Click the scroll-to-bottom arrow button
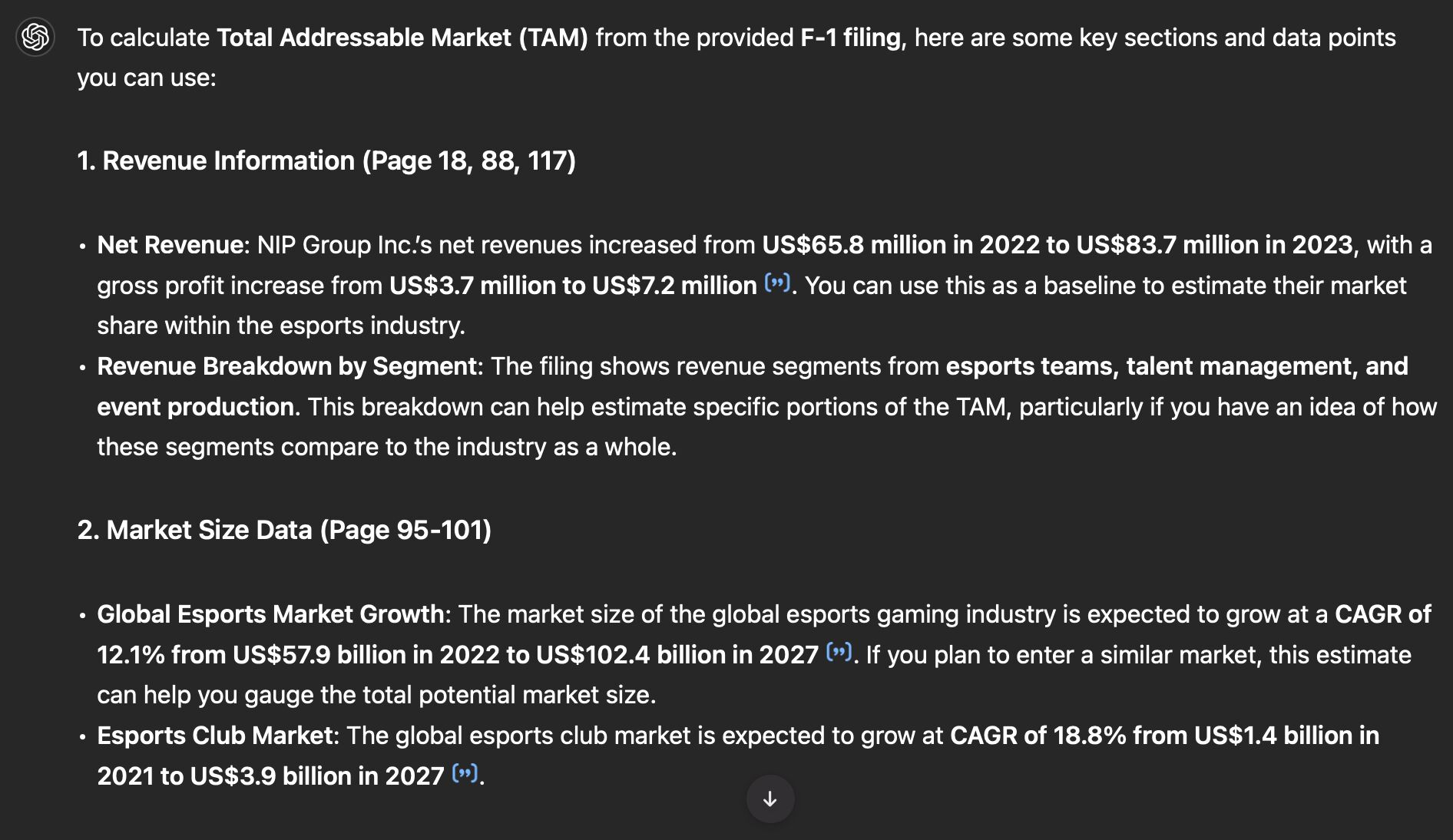1453x840 pixels. point(770,799)
